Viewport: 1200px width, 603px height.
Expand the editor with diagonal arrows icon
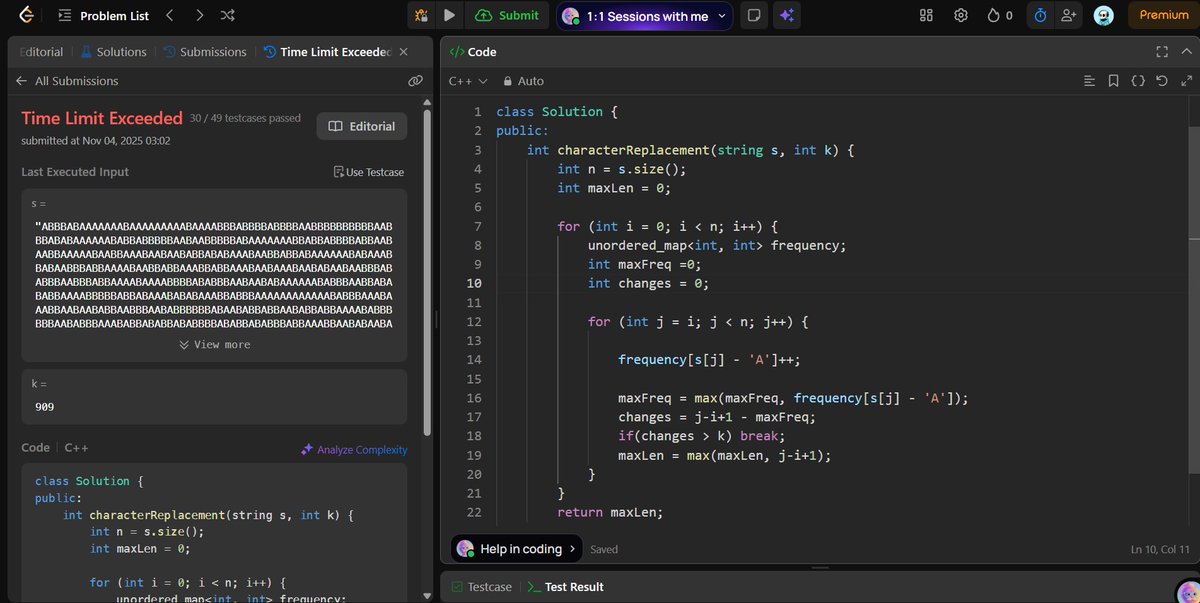point(1186,81)
